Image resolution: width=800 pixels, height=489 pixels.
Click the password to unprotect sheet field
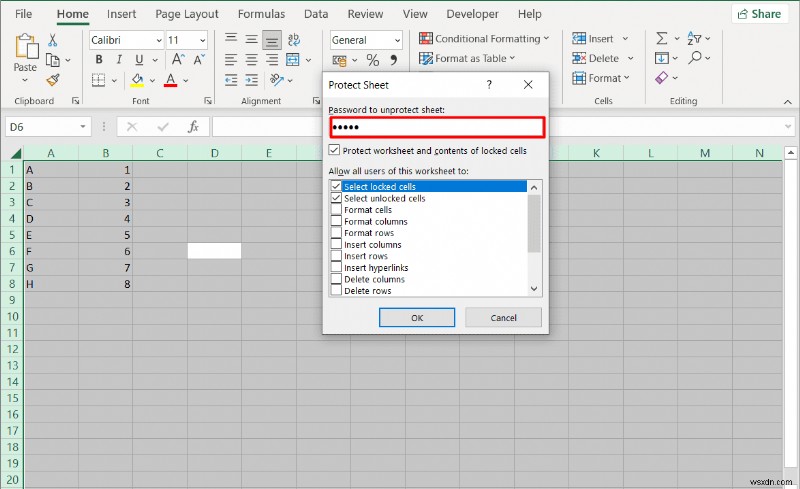437,127
